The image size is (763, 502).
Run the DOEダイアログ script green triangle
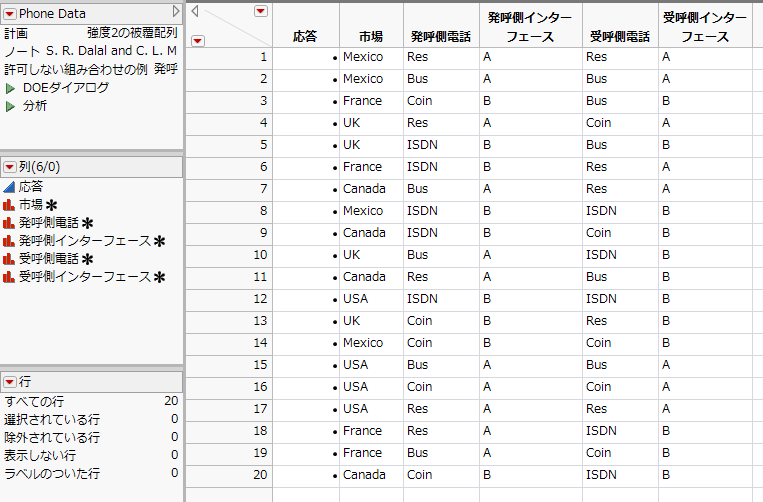10,88
